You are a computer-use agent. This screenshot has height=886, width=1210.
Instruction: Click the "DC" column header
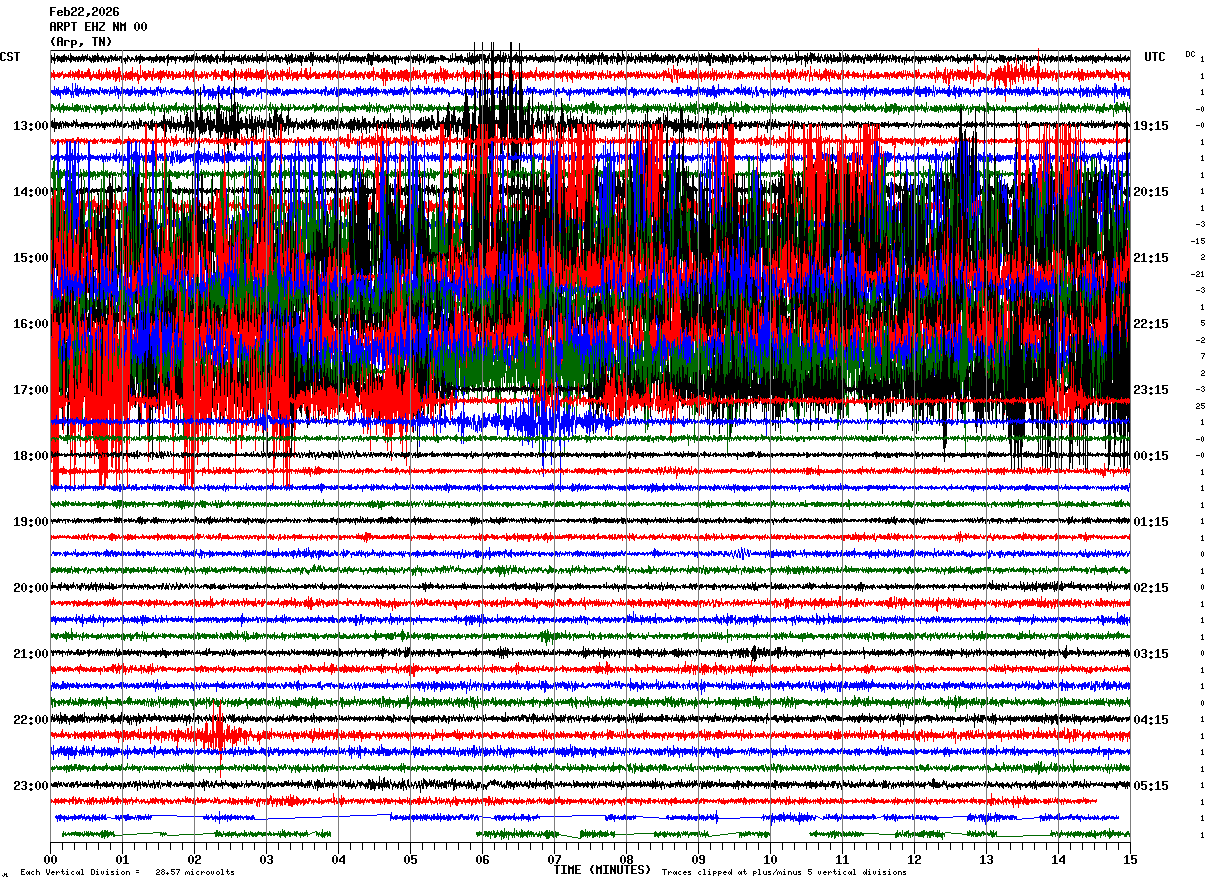click(x=1190, y=54)
